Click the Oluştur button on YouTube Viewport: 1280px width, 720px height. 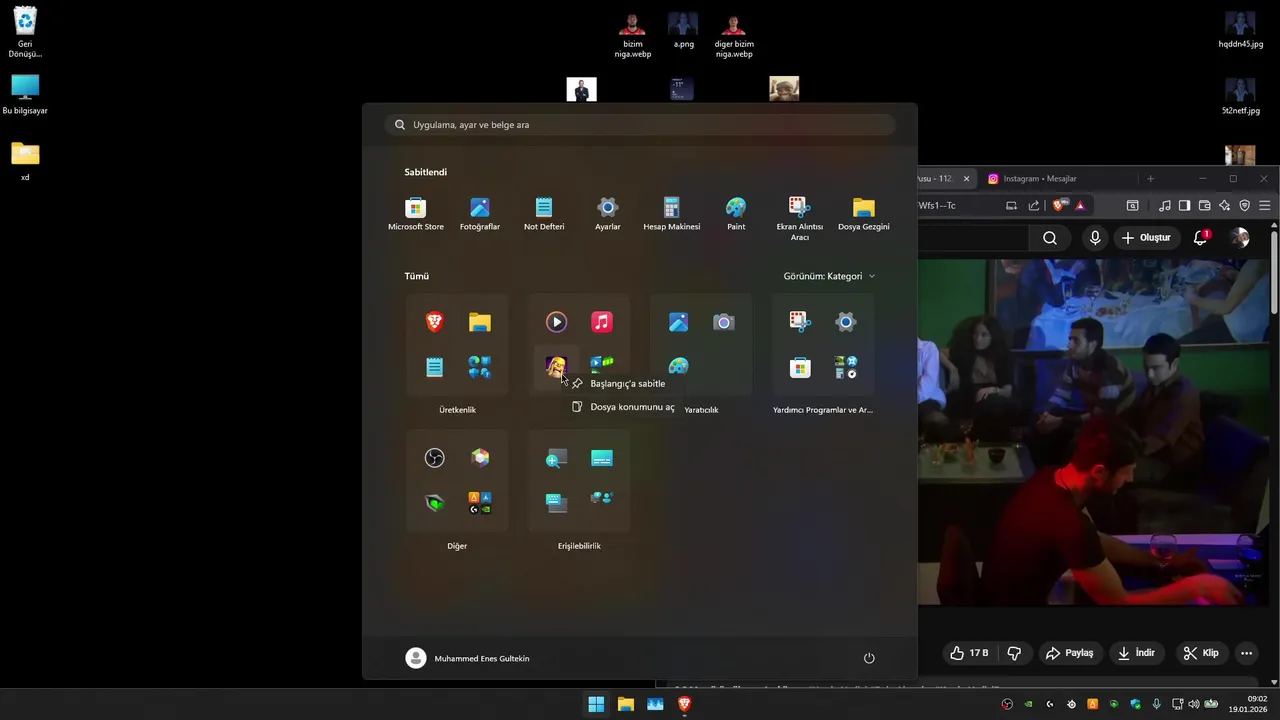(1146, 238)
